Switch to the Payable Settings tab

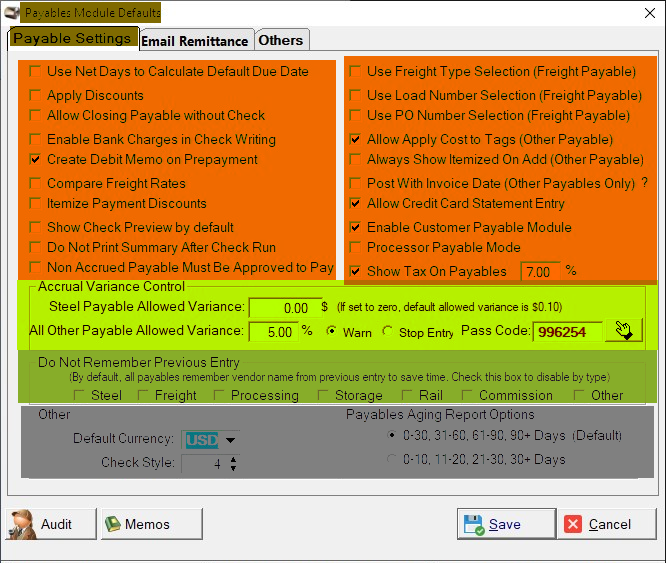(x=73, y=39)
